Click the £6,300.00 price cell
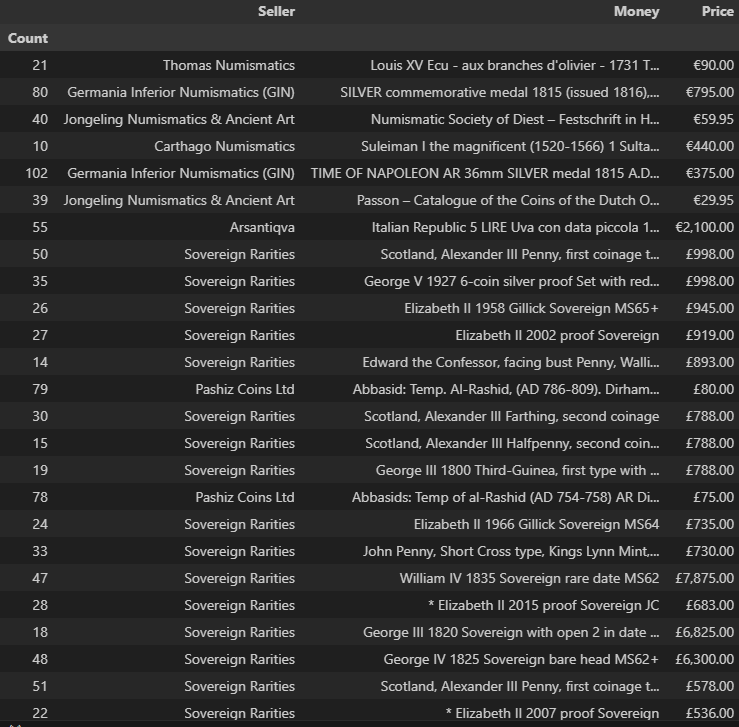This screenshot has width=739, height=727. tap(704, 659)
